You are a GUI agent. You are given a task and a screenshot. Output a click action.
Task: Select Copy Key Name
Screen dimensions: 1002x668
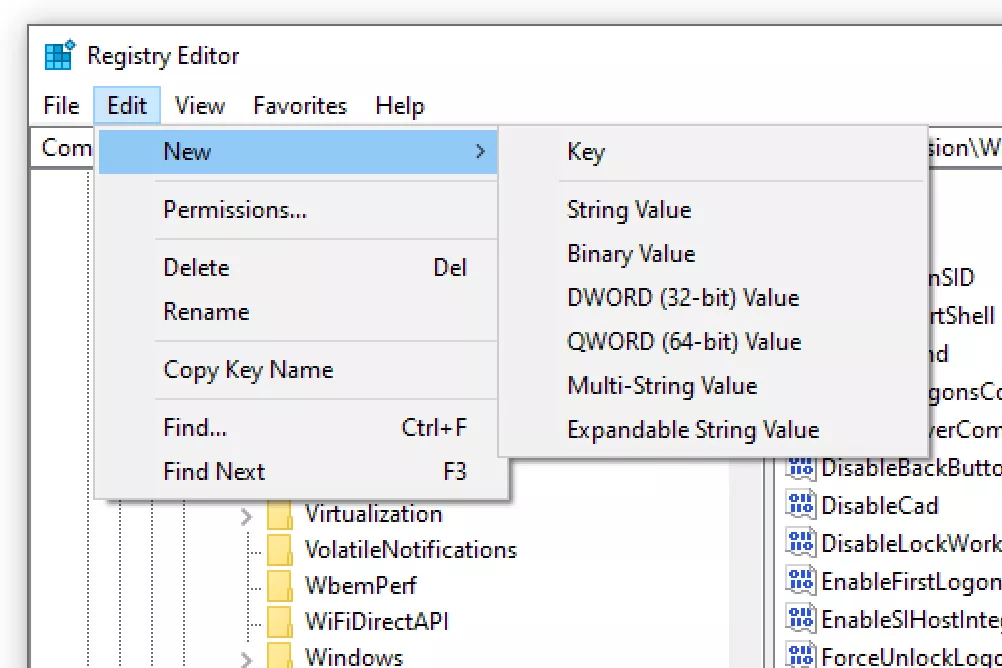point(298,369)
